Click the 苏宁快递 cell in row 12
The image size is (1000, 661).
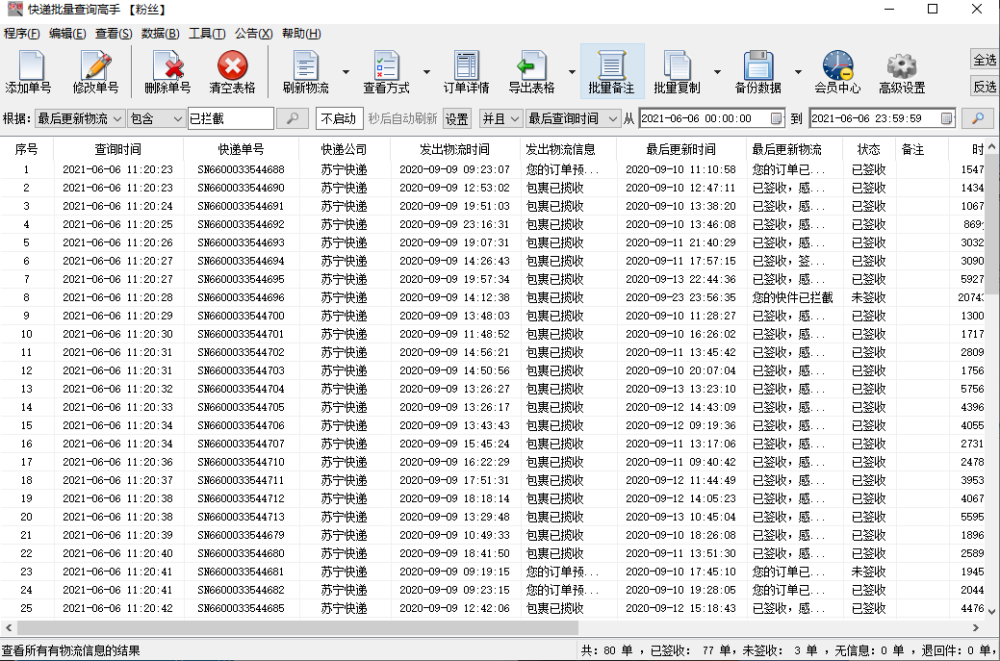click(344, 371)
